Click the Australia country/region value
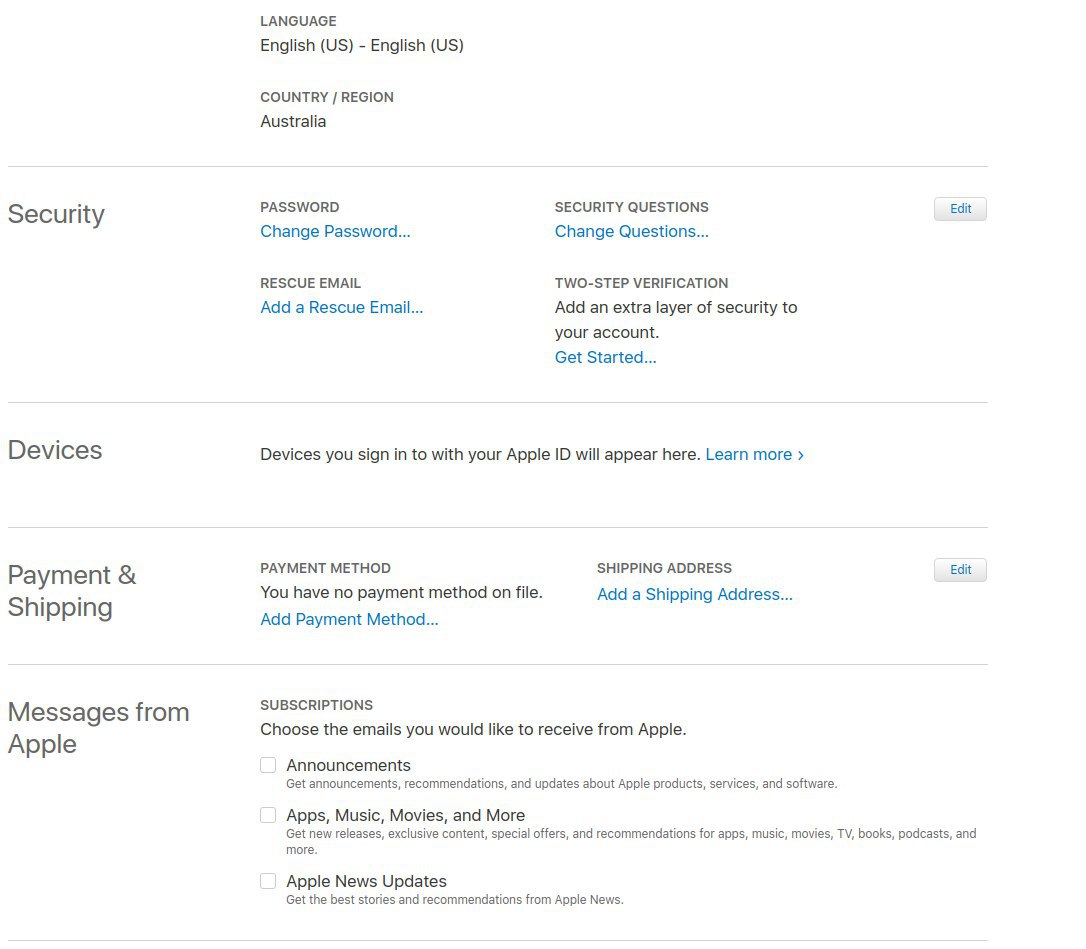 (x=293, y=121)
